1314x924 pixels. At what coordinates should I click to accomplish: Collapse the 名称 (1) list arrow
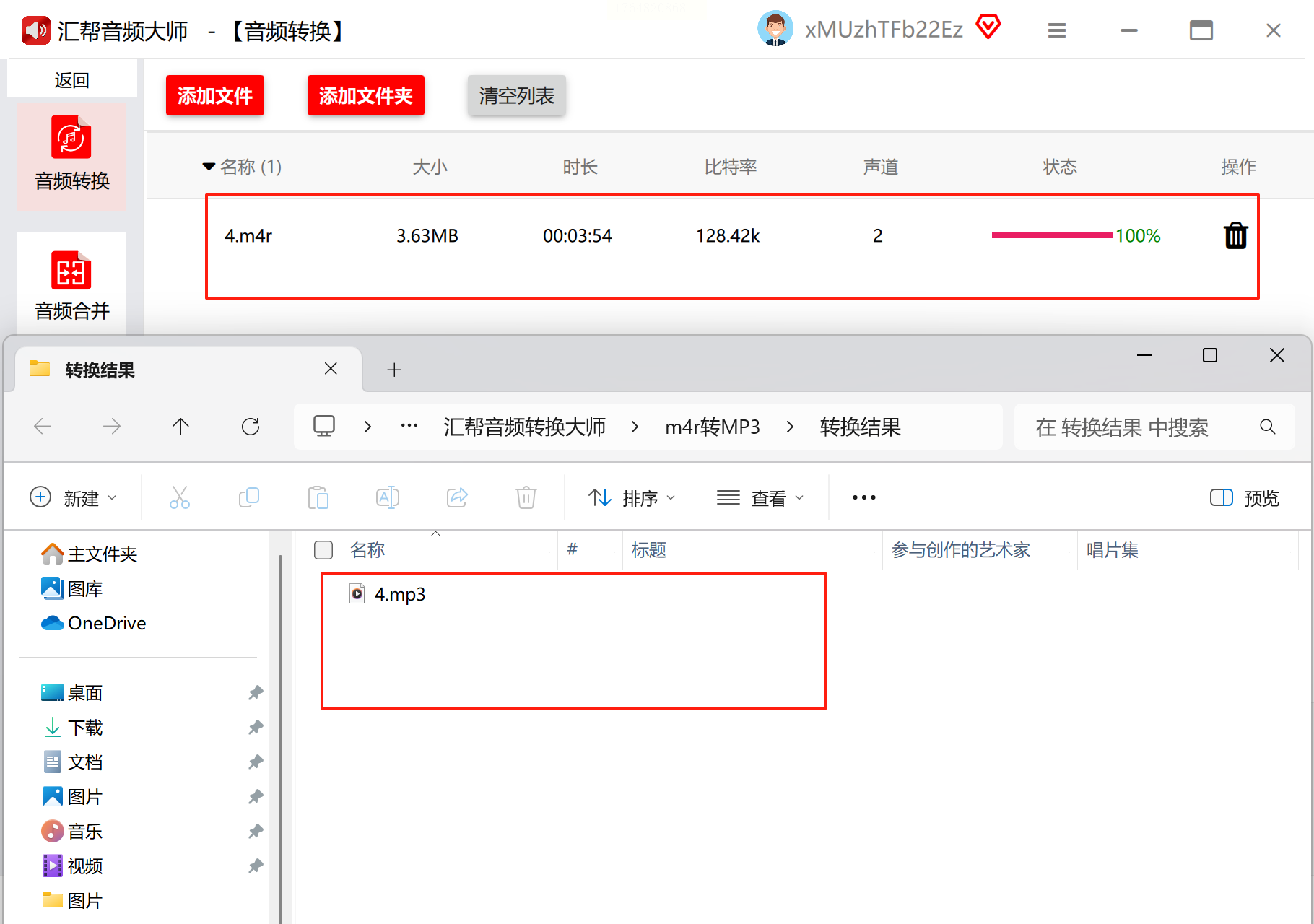tap(209, 167)
